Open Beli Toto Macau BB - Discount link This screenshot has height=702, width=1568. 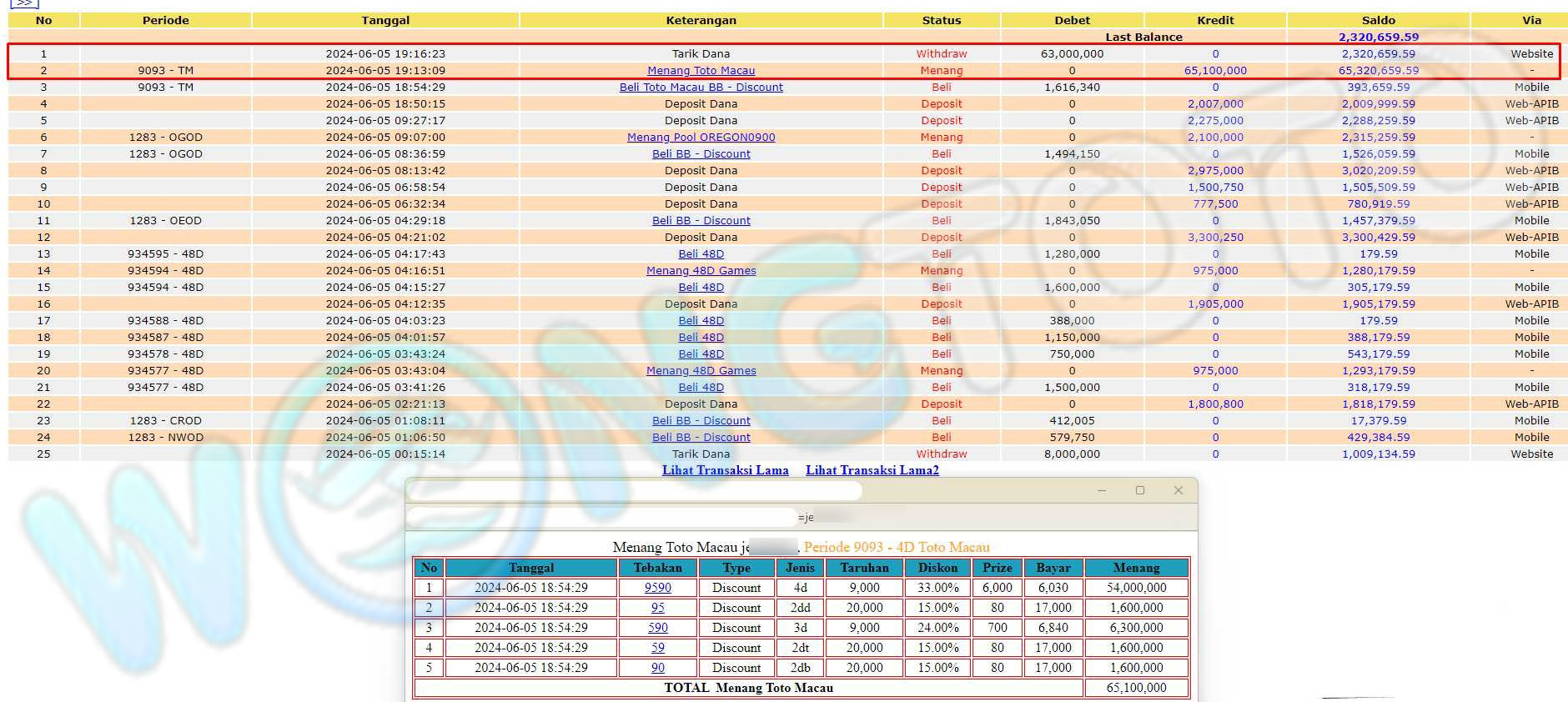point(701,88)
